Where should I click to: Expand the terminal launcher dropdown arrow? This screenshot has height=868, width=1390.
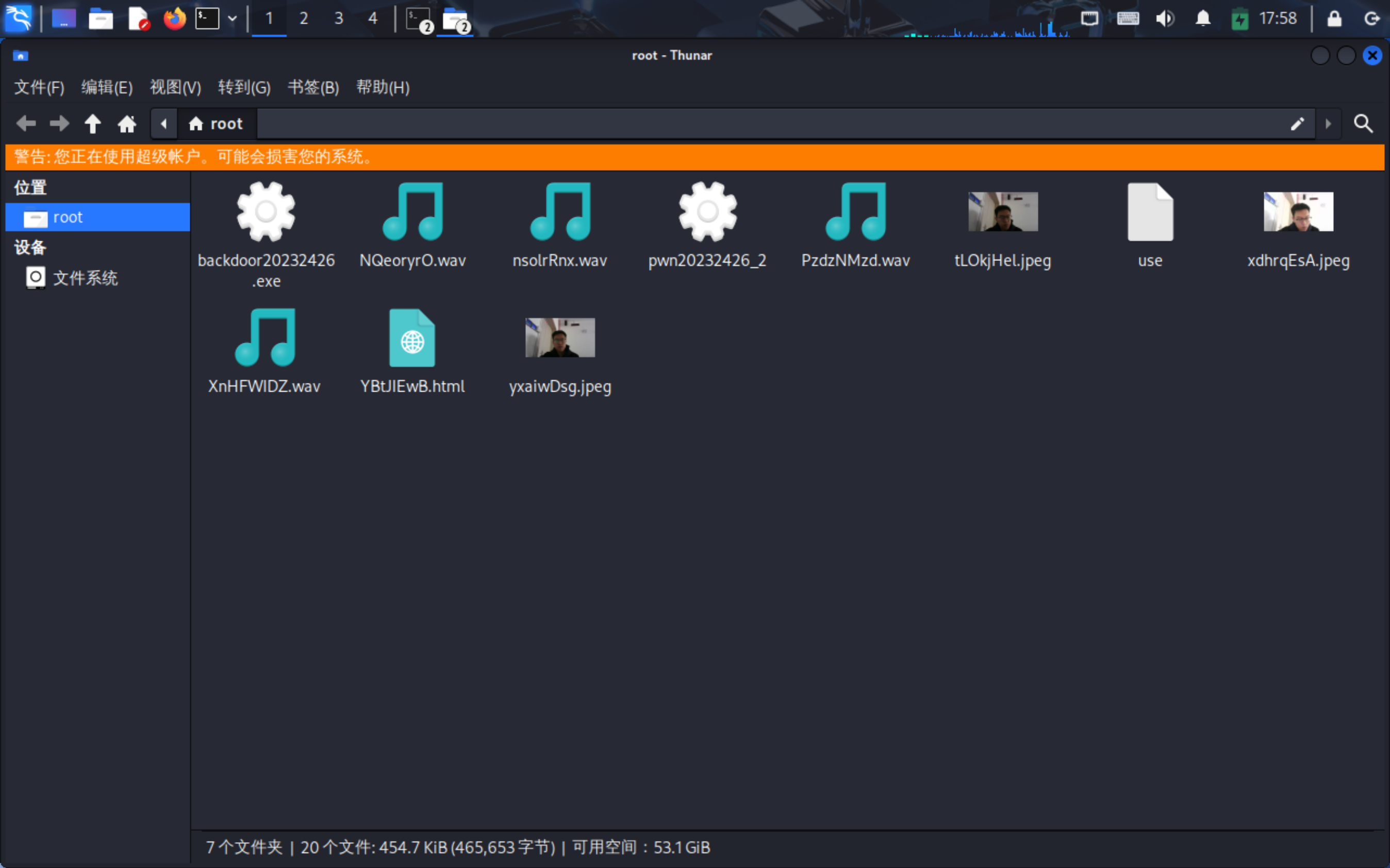(233, 19)
